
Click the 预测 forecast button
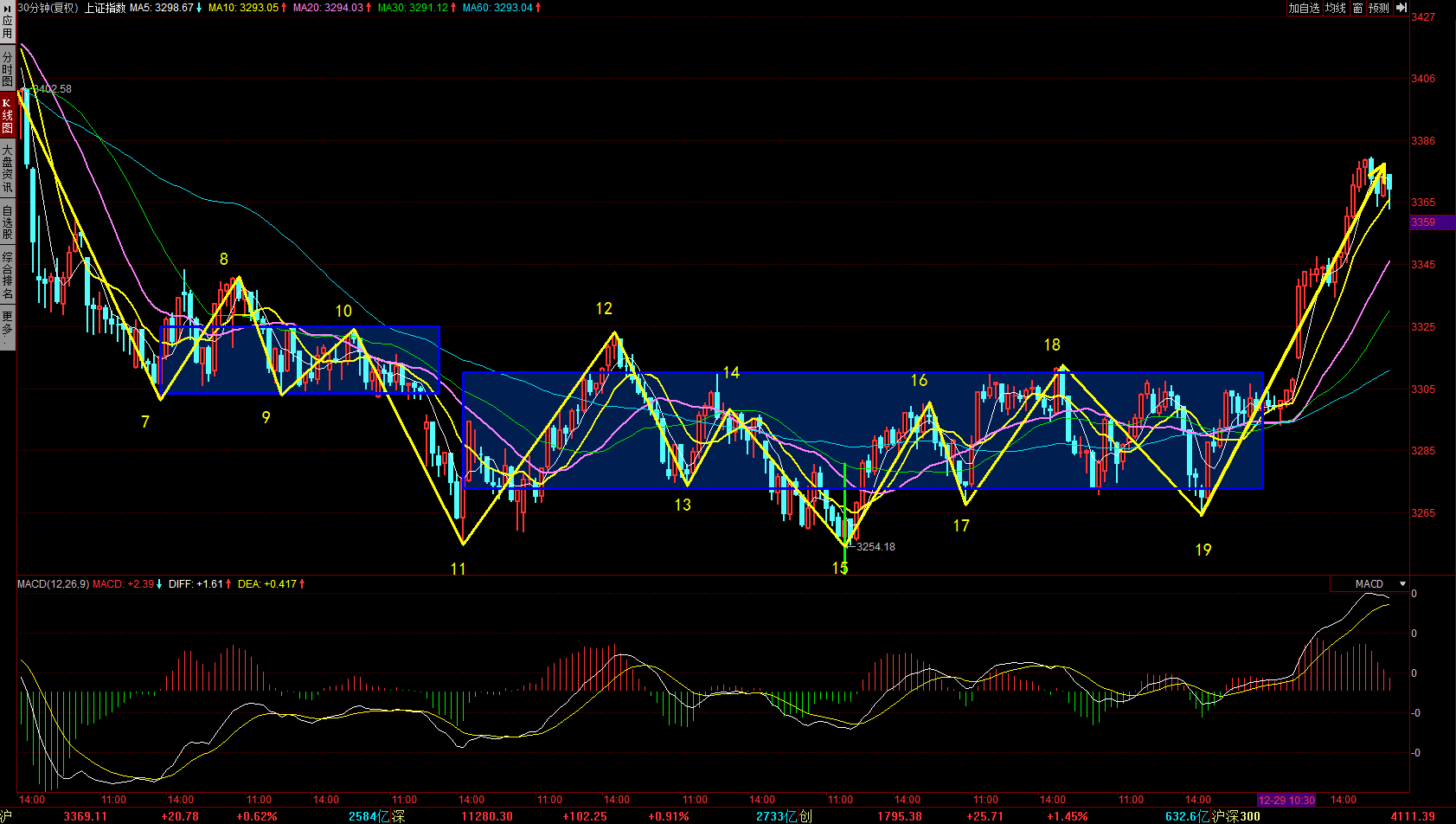[x=1378, y=8]
